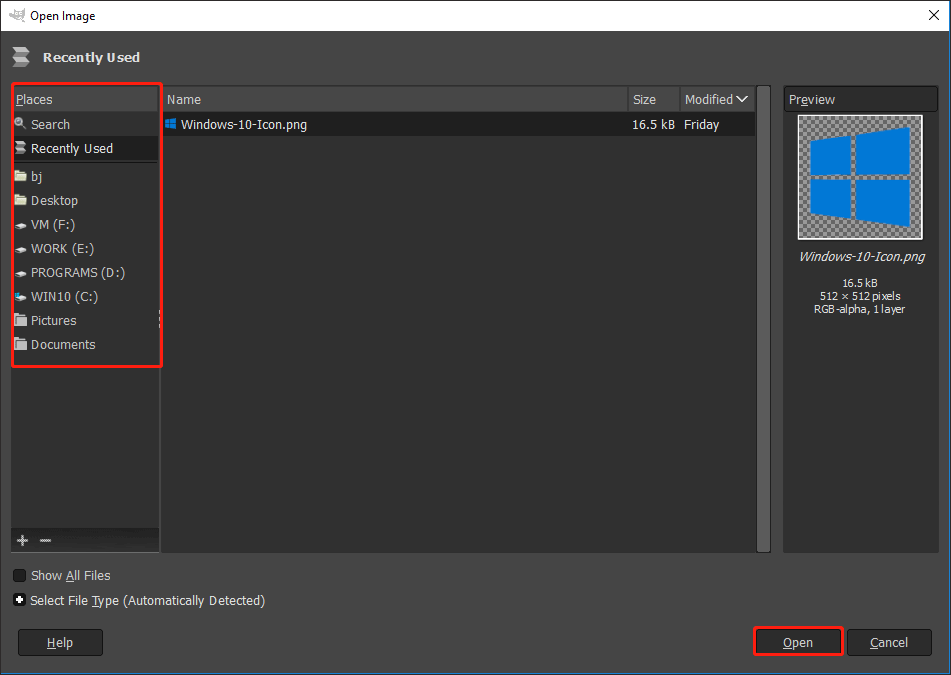The image size is (951, 675).
Task: Open the VM (F:) drive
Action: (x=86, y=224)
